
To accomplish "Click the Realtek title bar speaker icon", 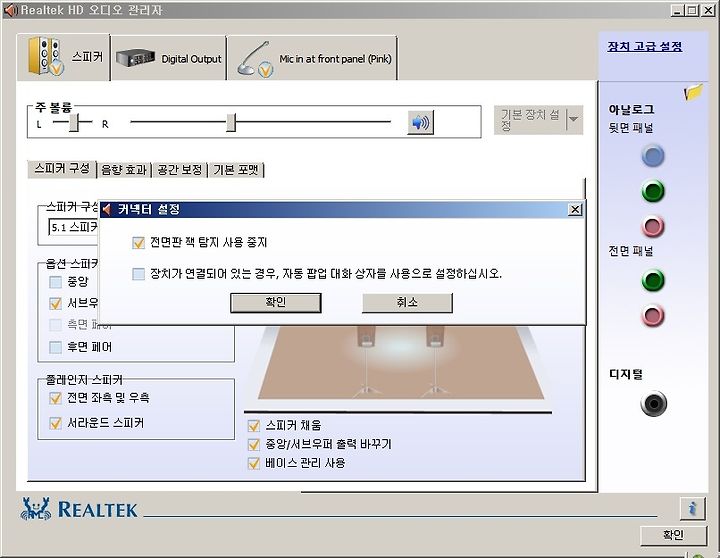I will (10, 10).
